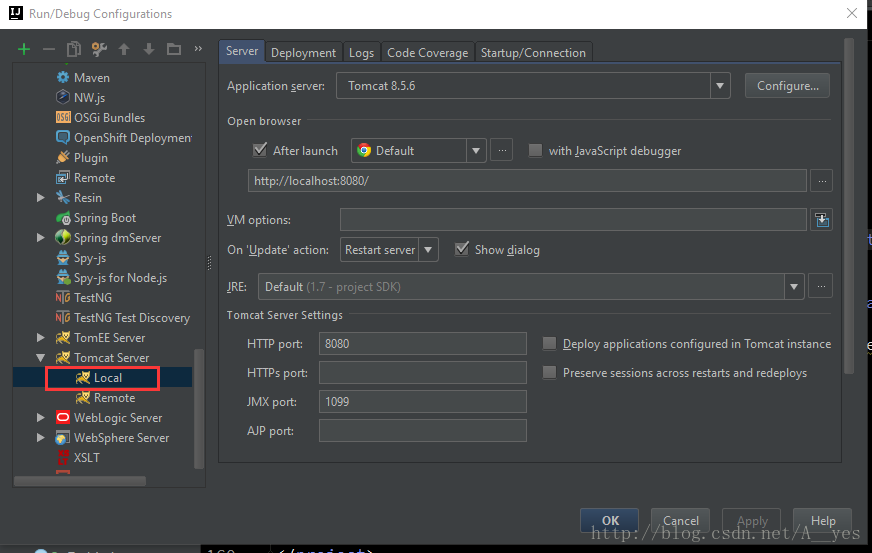This screenshot has width=872, height=553.
Task: Add a new configuration with plus icon
Action: pos(24,50)
